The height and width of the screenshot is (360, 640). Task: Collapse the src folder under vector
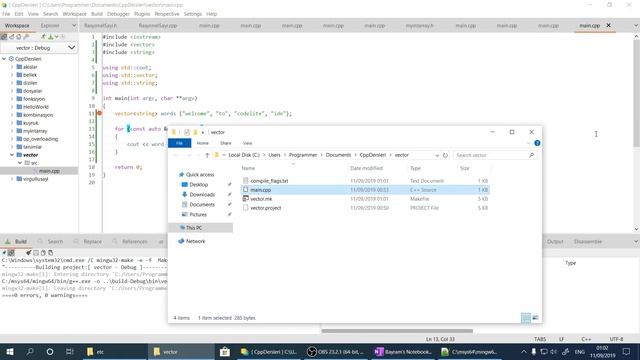click(20, 163)
